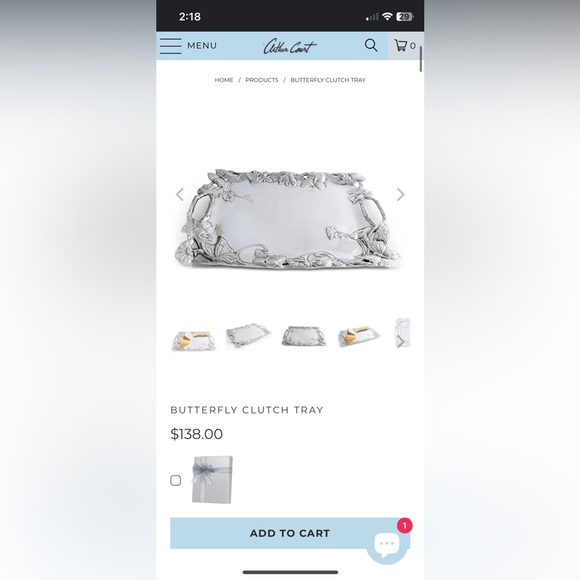Select first thumbnail with cheese on tray

[193, 340]
